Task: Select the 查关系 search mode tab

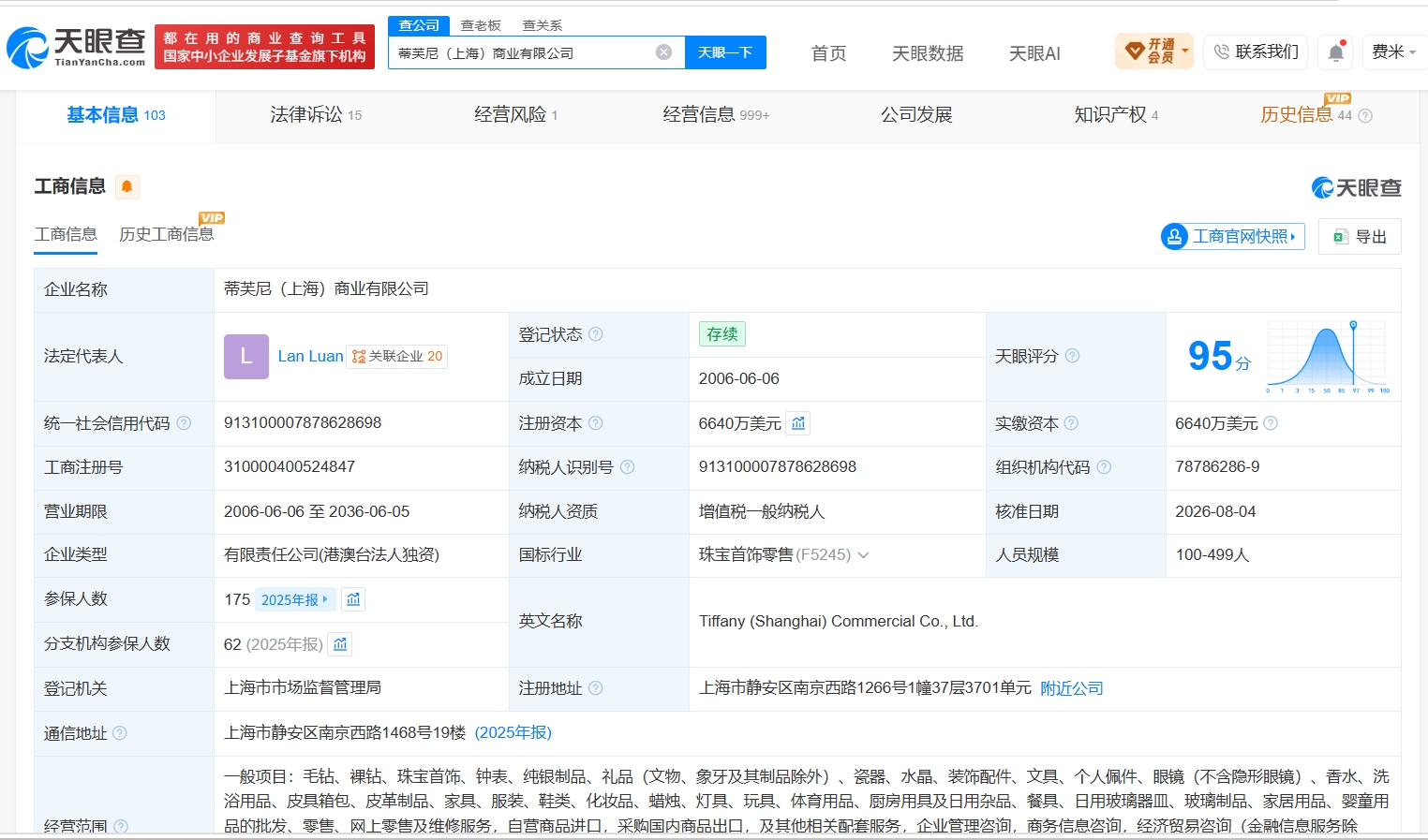Action: 543,25
